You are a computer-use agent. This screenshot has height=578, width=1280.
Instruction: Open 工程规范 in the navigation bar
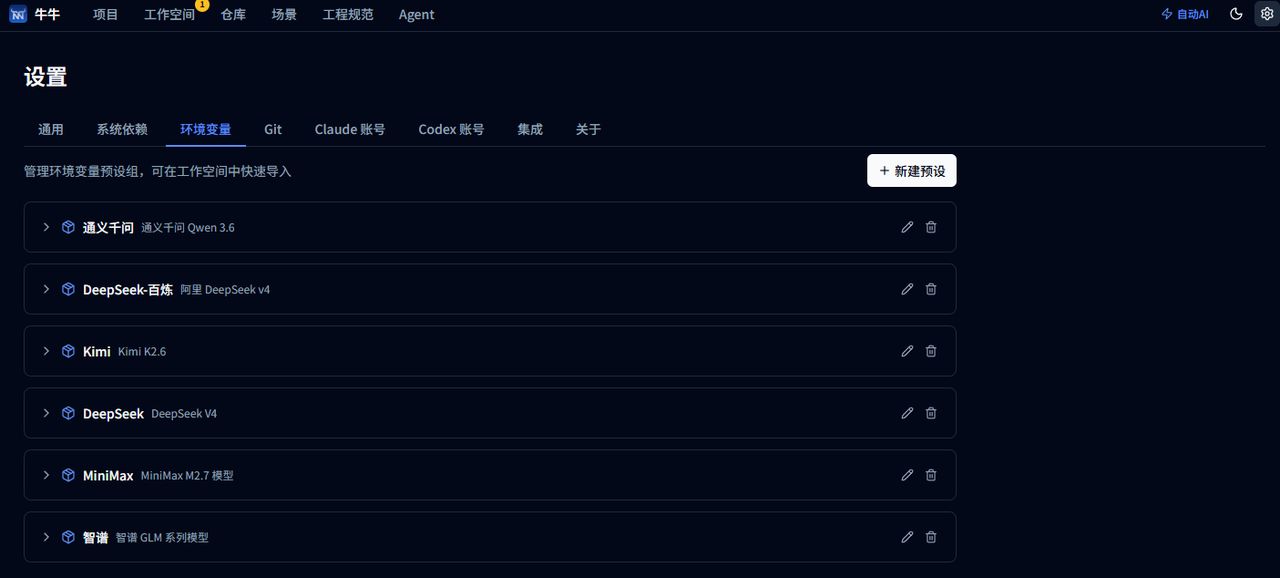[x=348, y=15]
